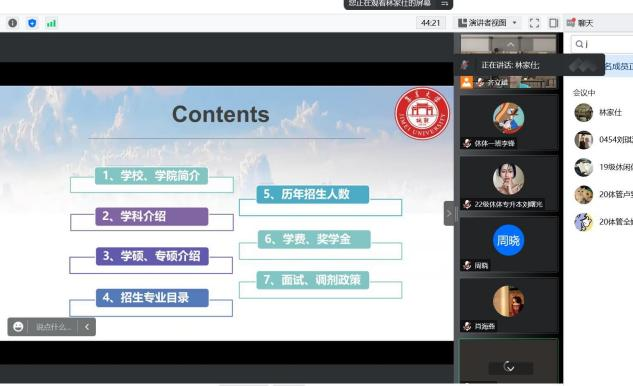Viewport: 633px width, 386px height.
Task: Click slide item 5、历年招生人数
Action: (312, 194)
